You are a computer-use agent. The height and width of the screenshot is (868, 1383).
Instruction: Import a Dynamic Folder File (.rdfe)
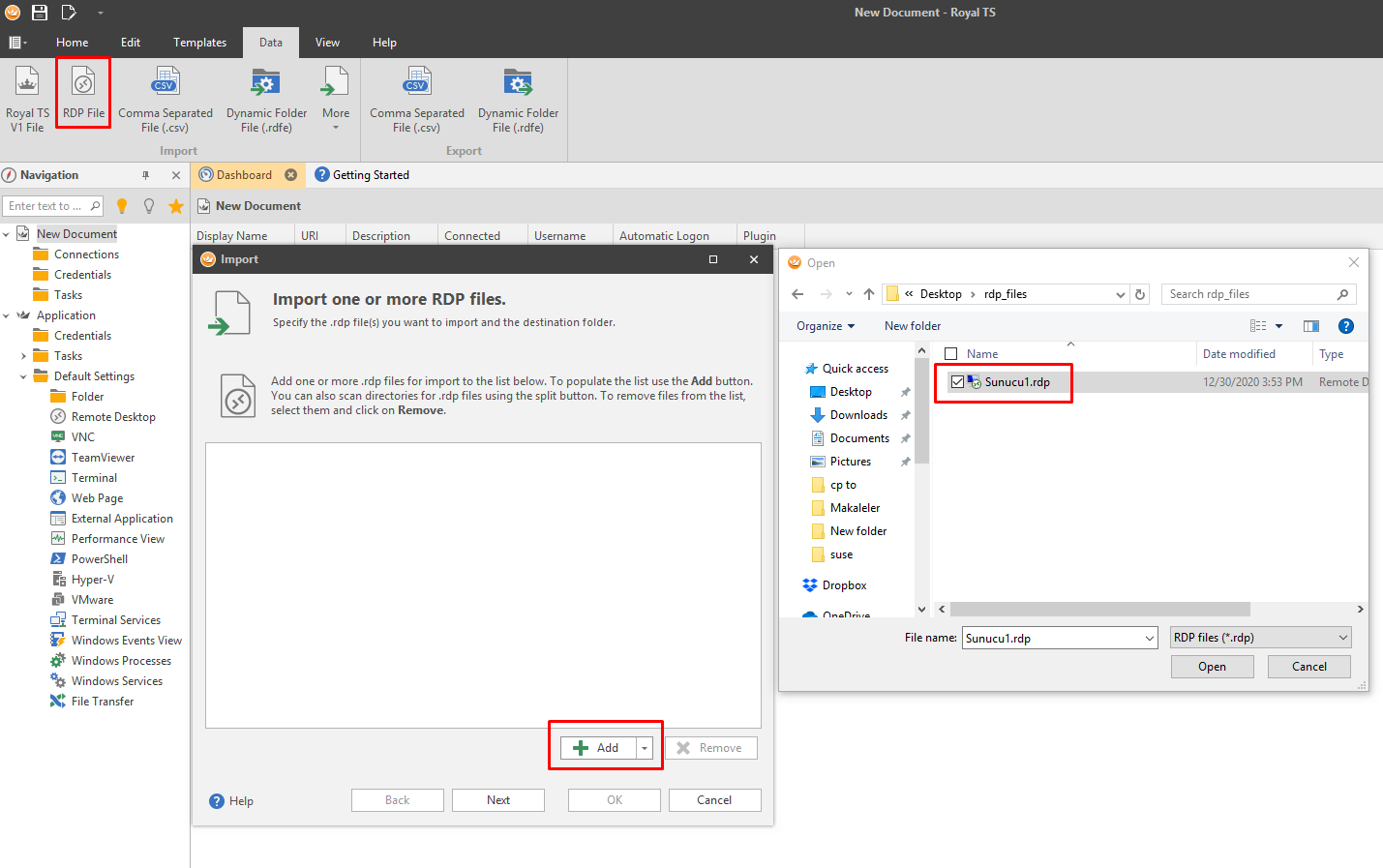266,99
